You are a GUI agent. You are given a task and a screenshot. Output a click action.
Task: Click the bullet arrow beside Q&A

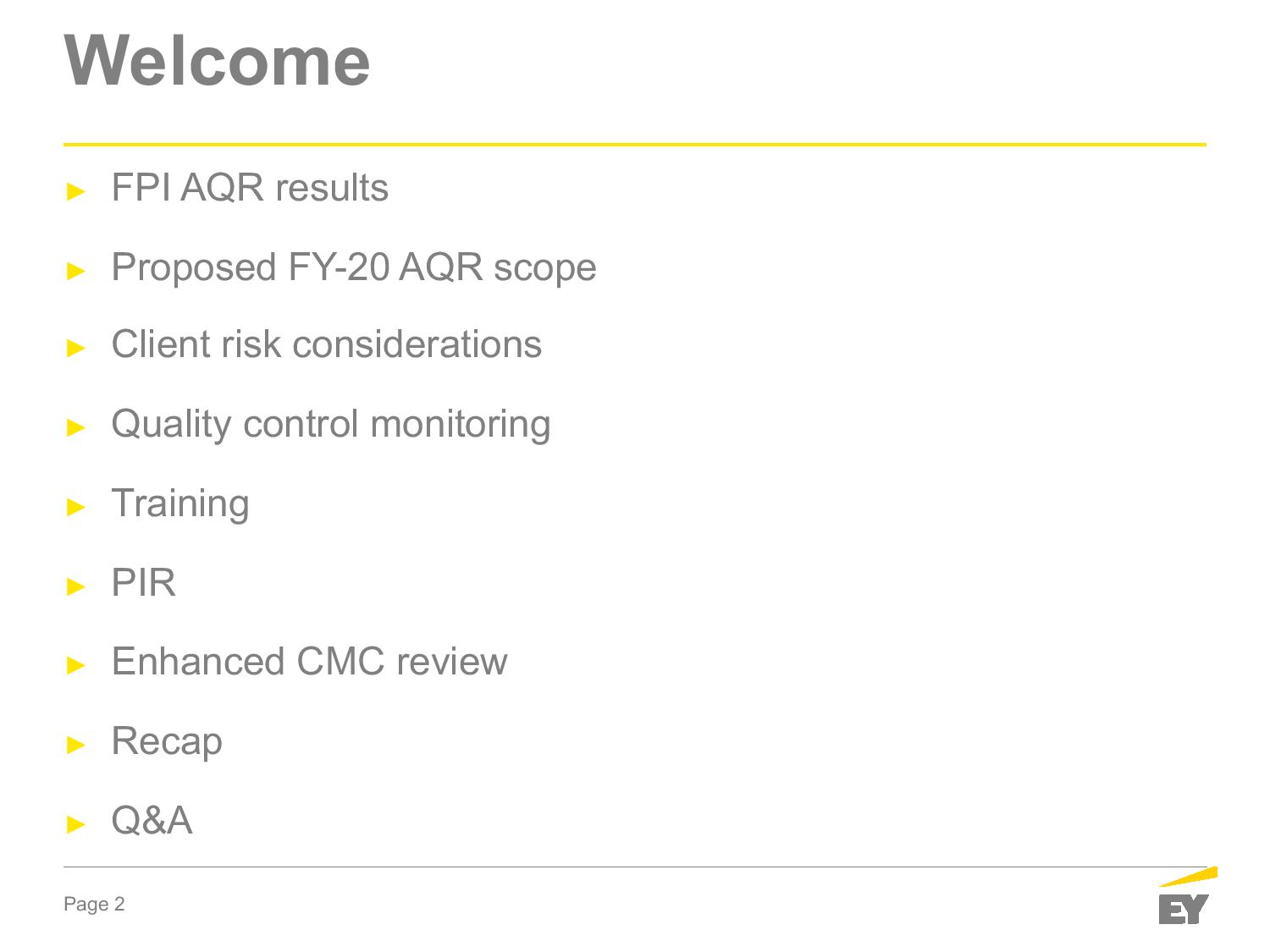click(76, 823)
